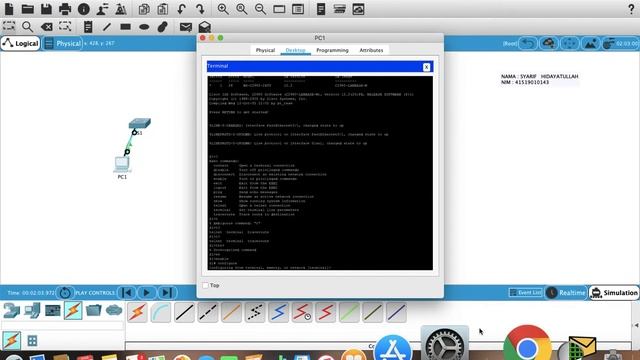Pick automatic connection type cable
Screen dimensions: 640x360
click(138, 312)
